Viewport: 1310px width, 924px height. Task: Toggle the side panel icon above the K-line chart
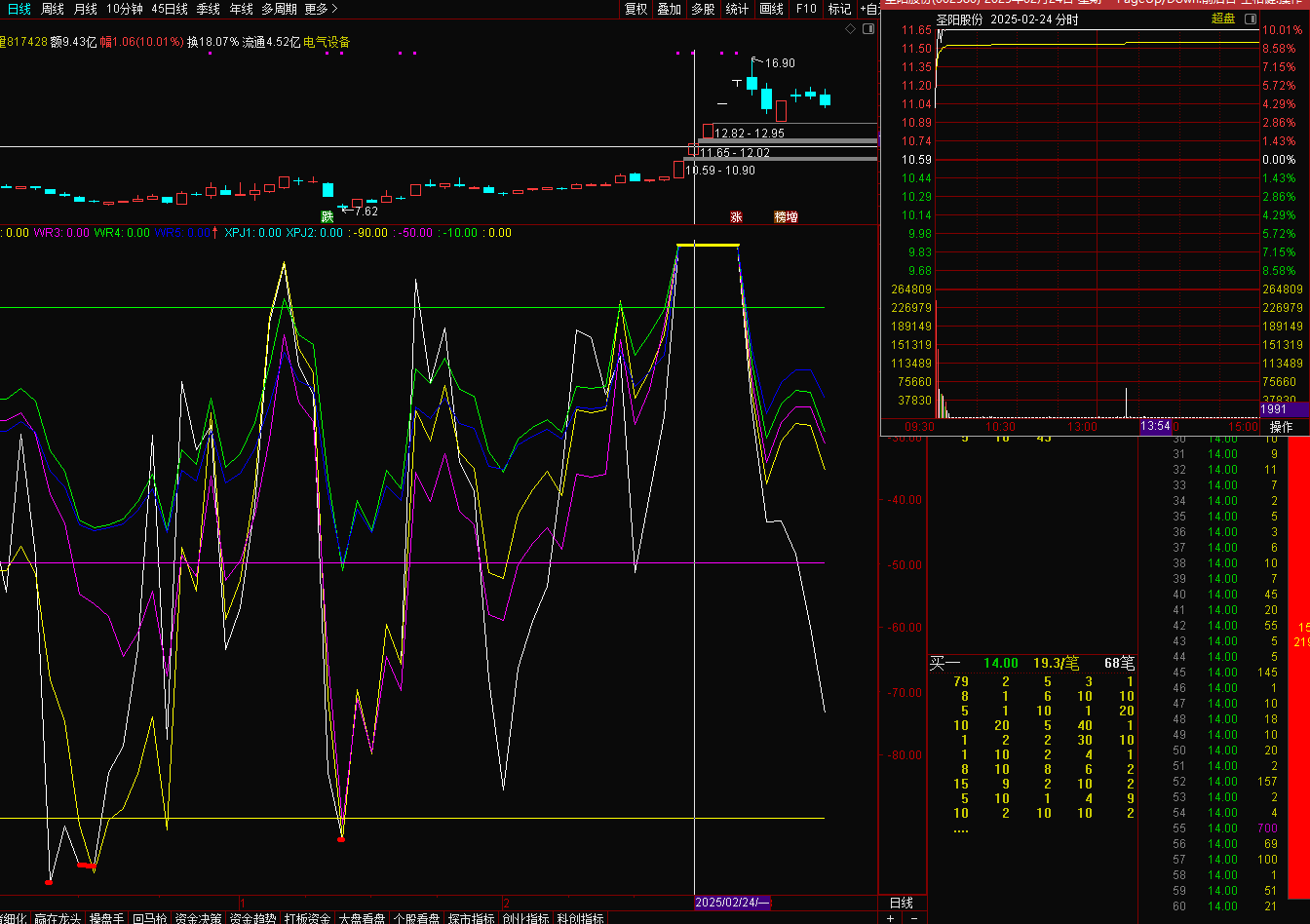867,29
